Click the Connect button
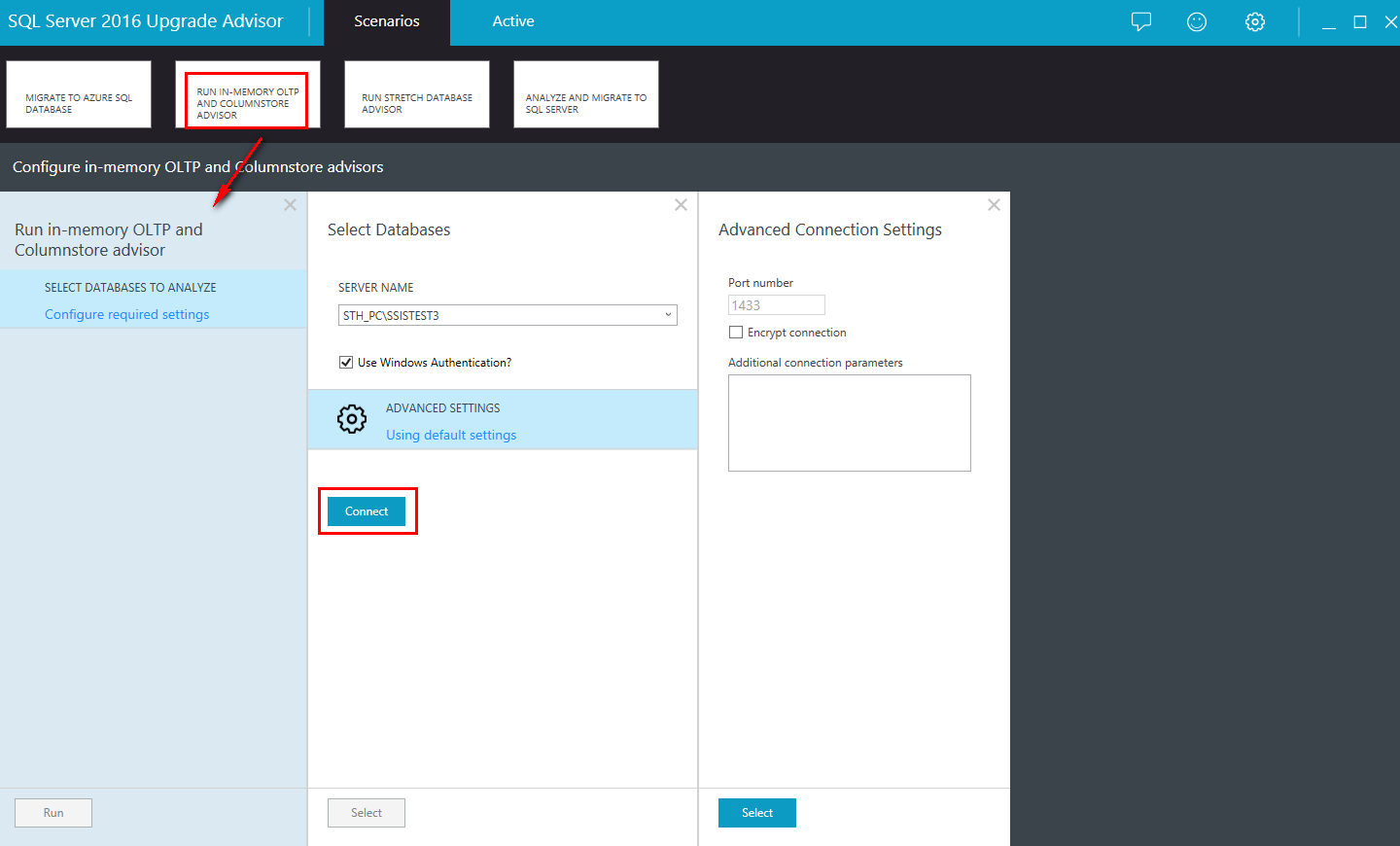The height and width of the screenshot is (846, 1400). [367, 511]
